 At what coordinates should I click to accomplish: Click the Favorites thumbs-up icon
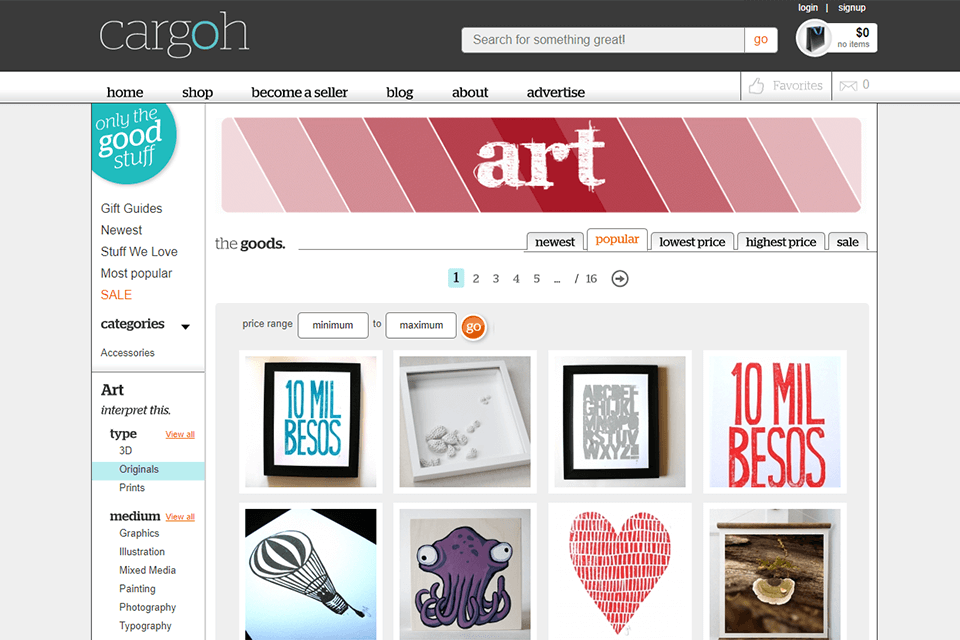(x=757, y=86)
